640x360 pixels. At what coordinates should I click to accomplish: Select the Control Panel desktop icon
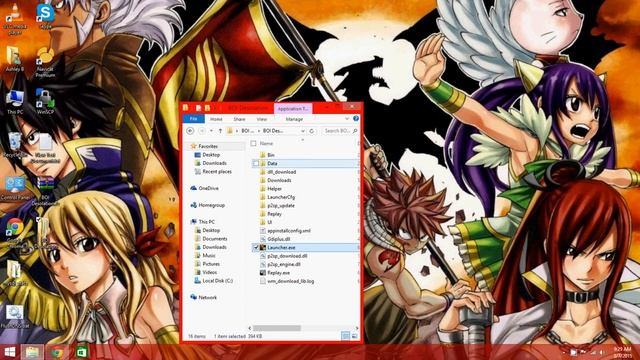coord(15,189)
